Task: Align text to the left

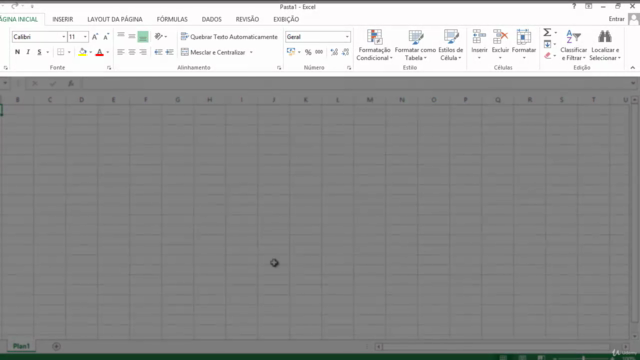Action: point(121,52)
